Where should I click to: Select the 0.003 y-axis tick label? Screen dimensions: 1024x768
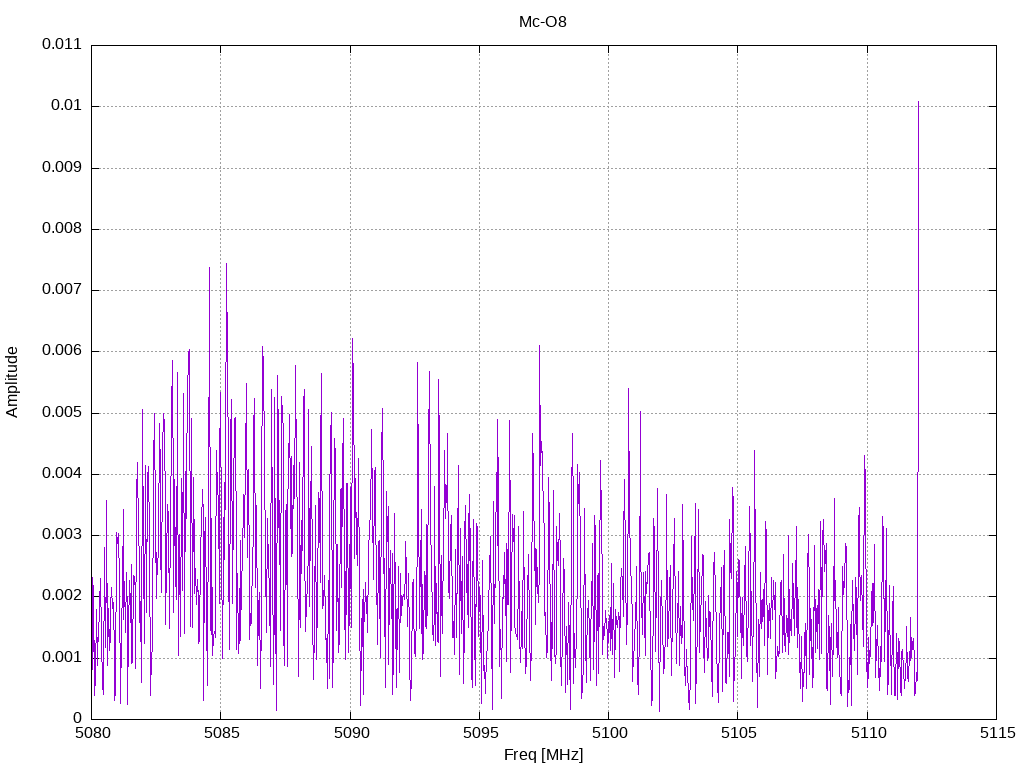pyautogui.click(x=61, y=535)
